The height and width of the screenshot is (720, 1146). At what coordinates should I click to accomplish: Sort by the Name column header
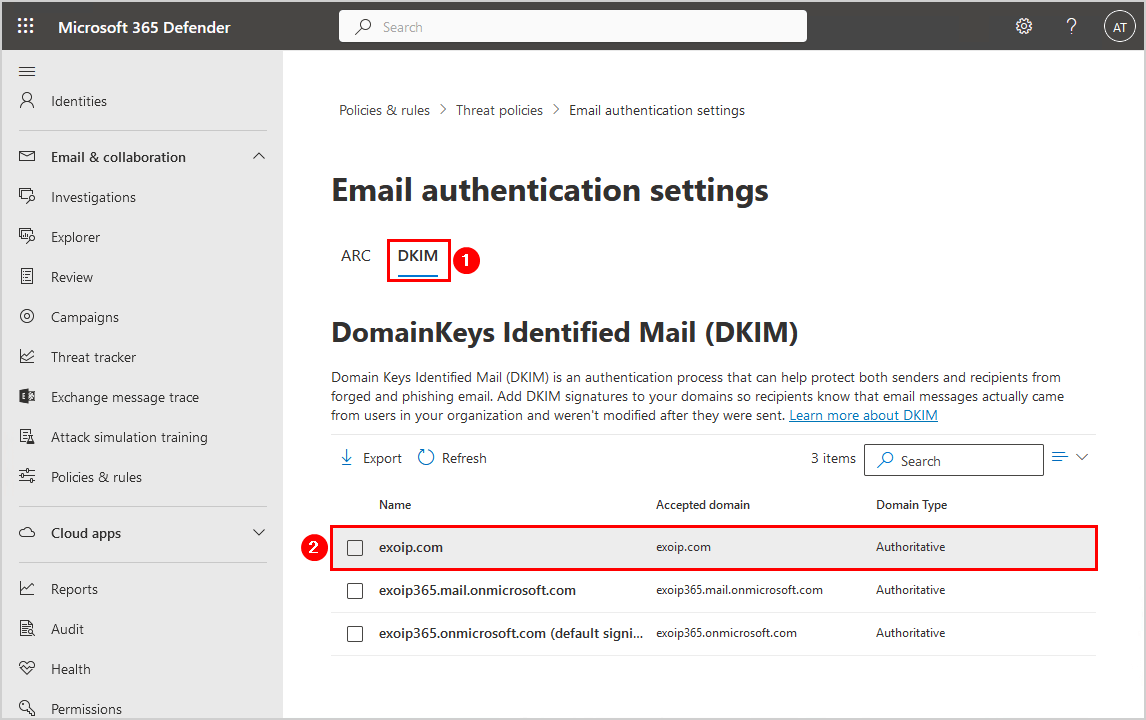(x=395, y=505)
